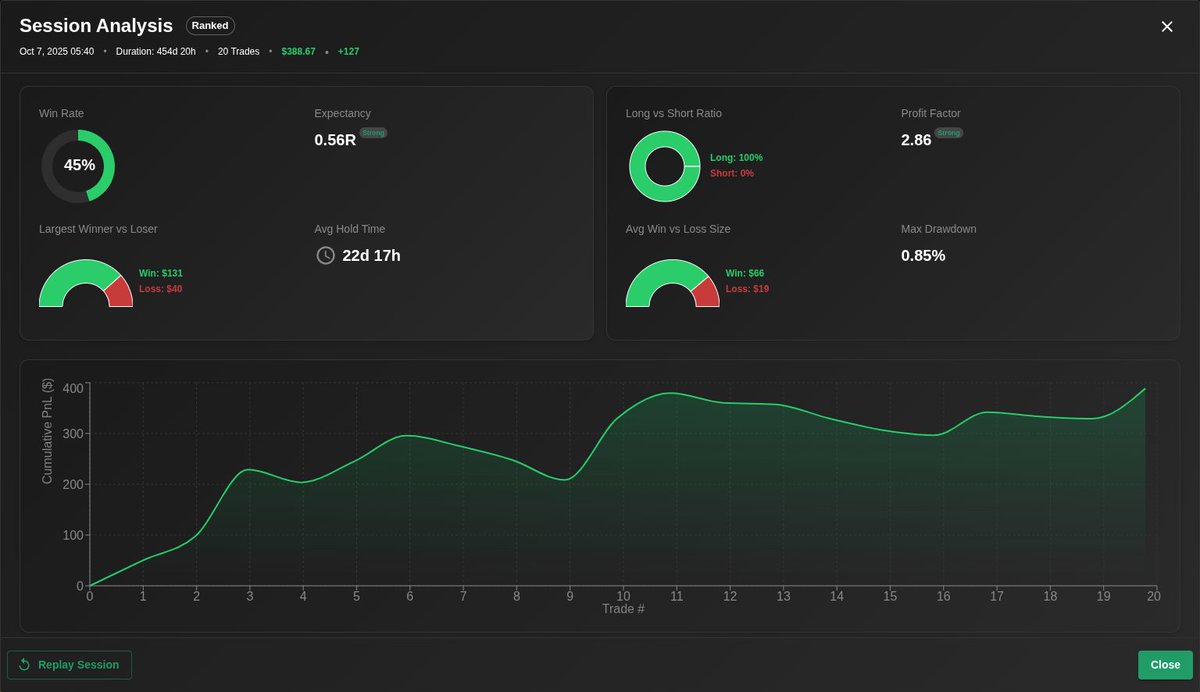The image size is (1200, 692).
Task: Click the green Close button
Action: [1165, 665]
